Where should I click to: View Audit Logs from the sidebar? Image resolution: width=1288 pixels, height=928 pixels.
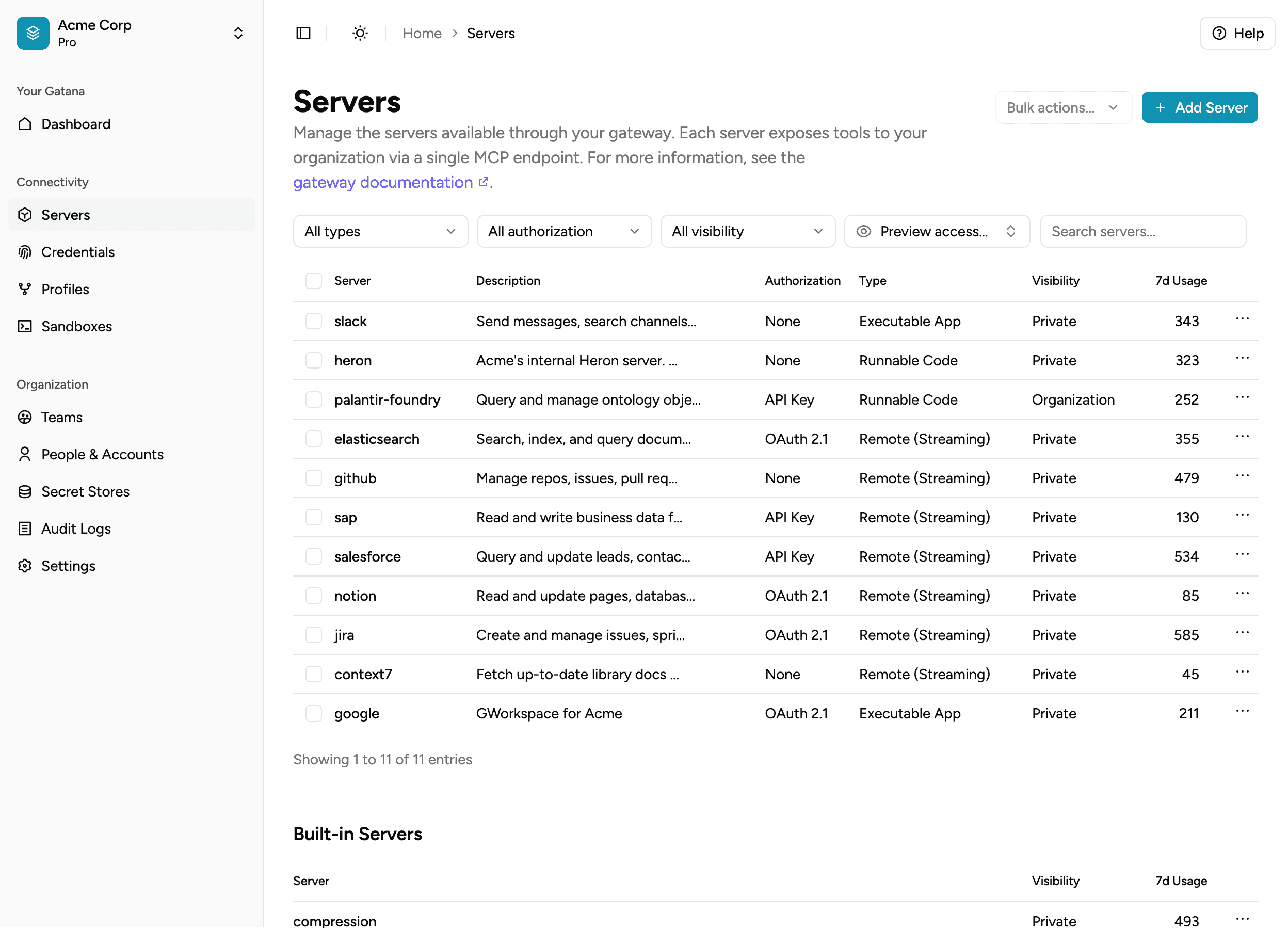click(76, 528)
